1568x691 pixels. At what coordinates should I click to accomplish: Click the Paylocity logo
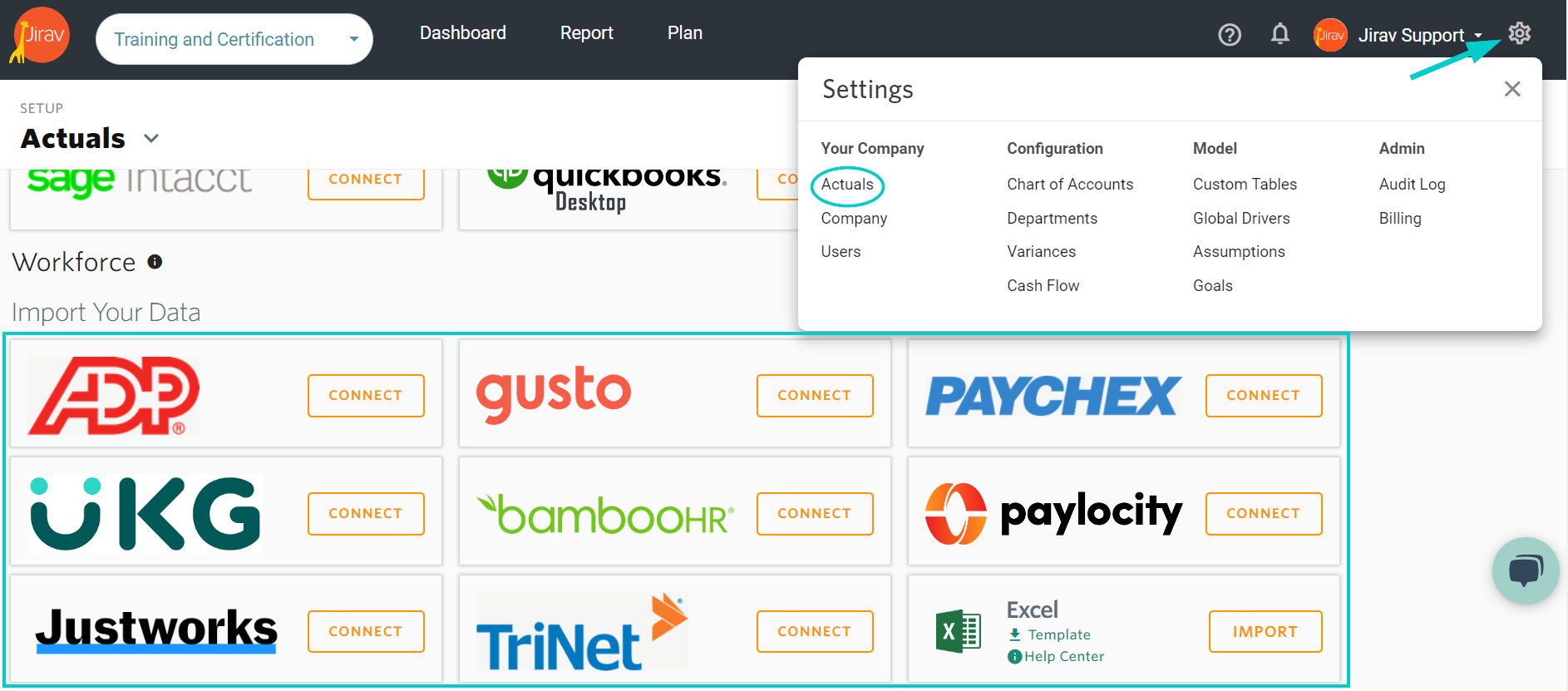(x=1053, y=514)
